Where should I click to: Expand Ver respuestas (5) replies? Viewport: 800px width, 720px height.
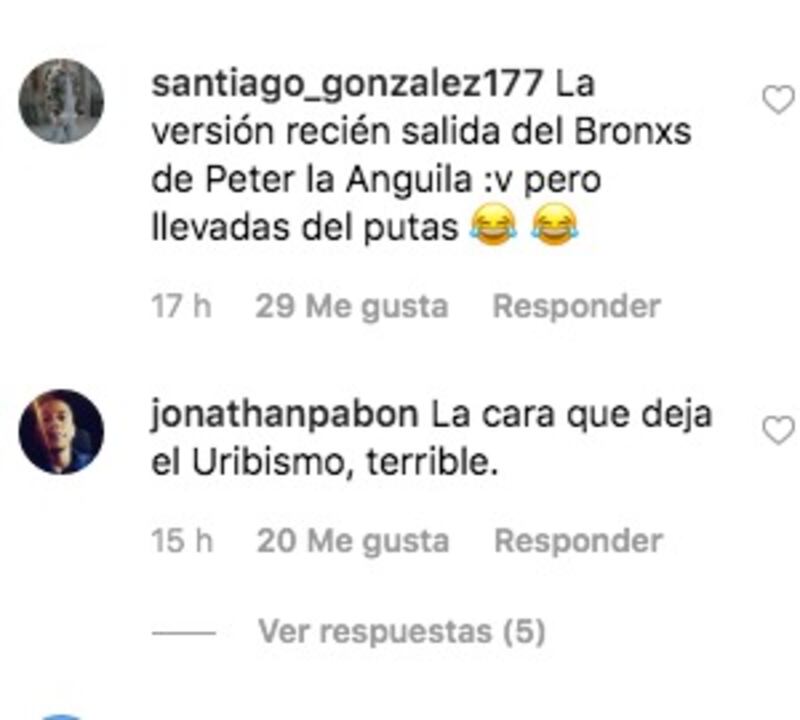tap(402, 632)
